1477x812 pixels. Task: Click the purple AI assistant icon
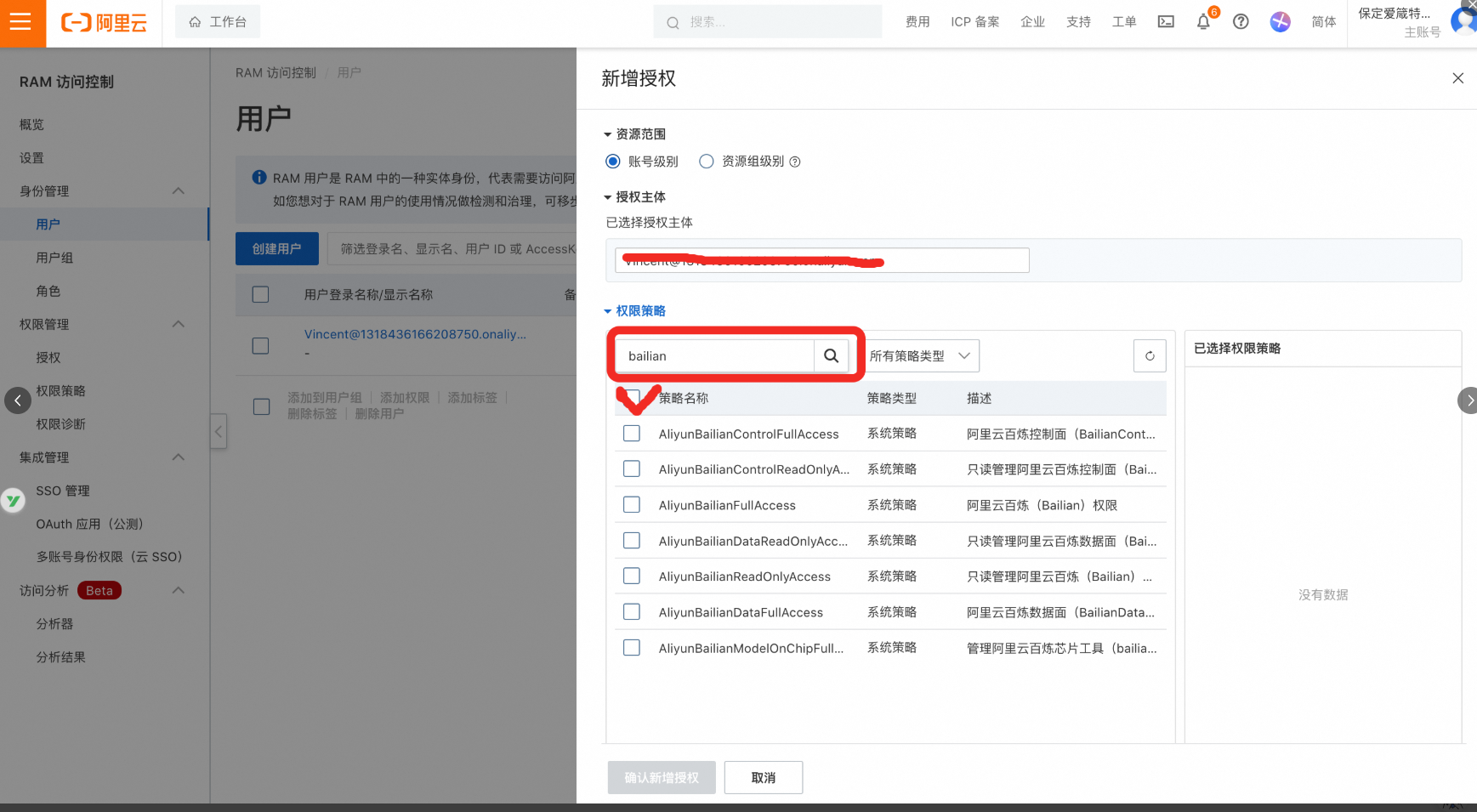click(1280, 22)
